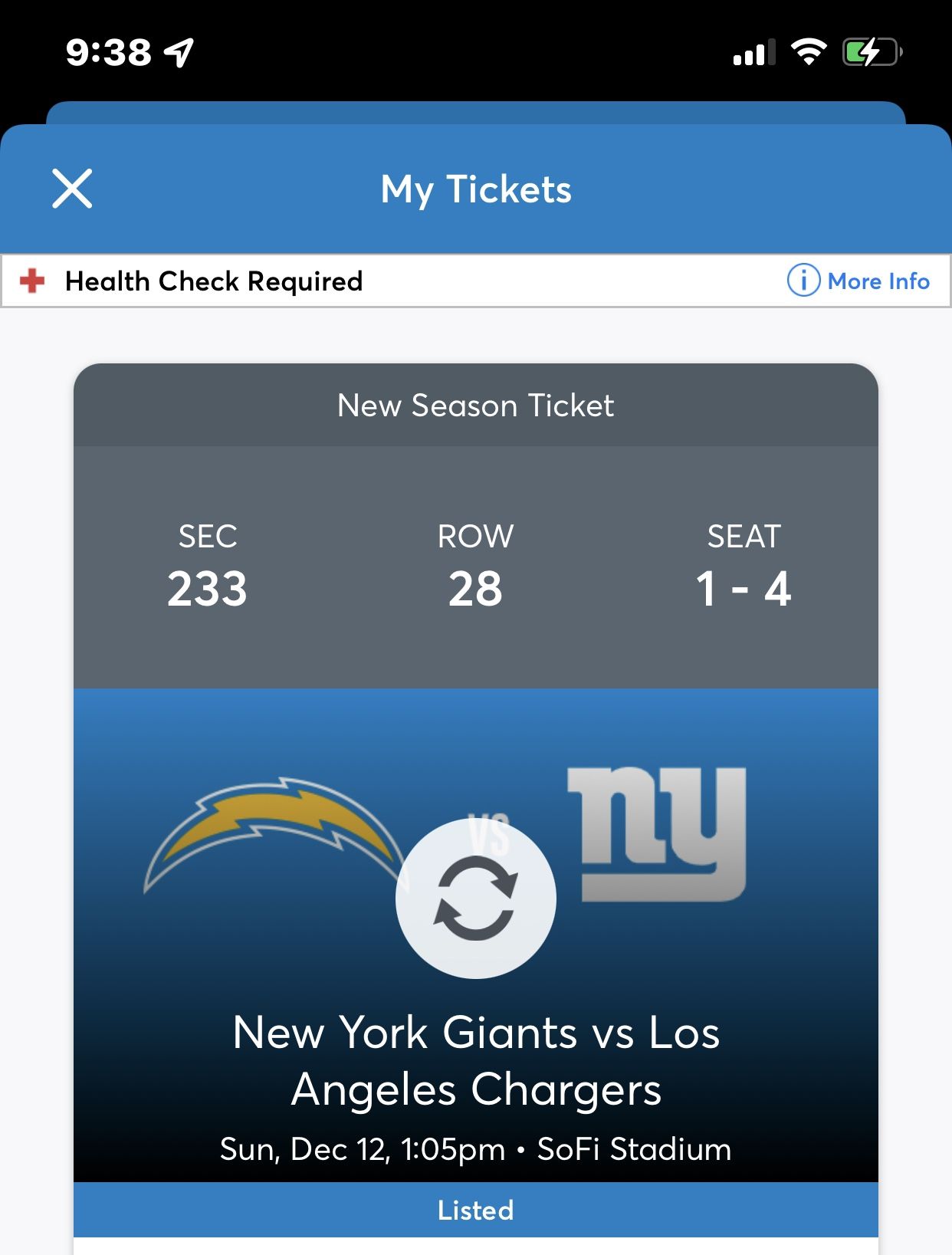Tap the row 28 label
This screenshot has height=1255, width=952.
(475, 589)
